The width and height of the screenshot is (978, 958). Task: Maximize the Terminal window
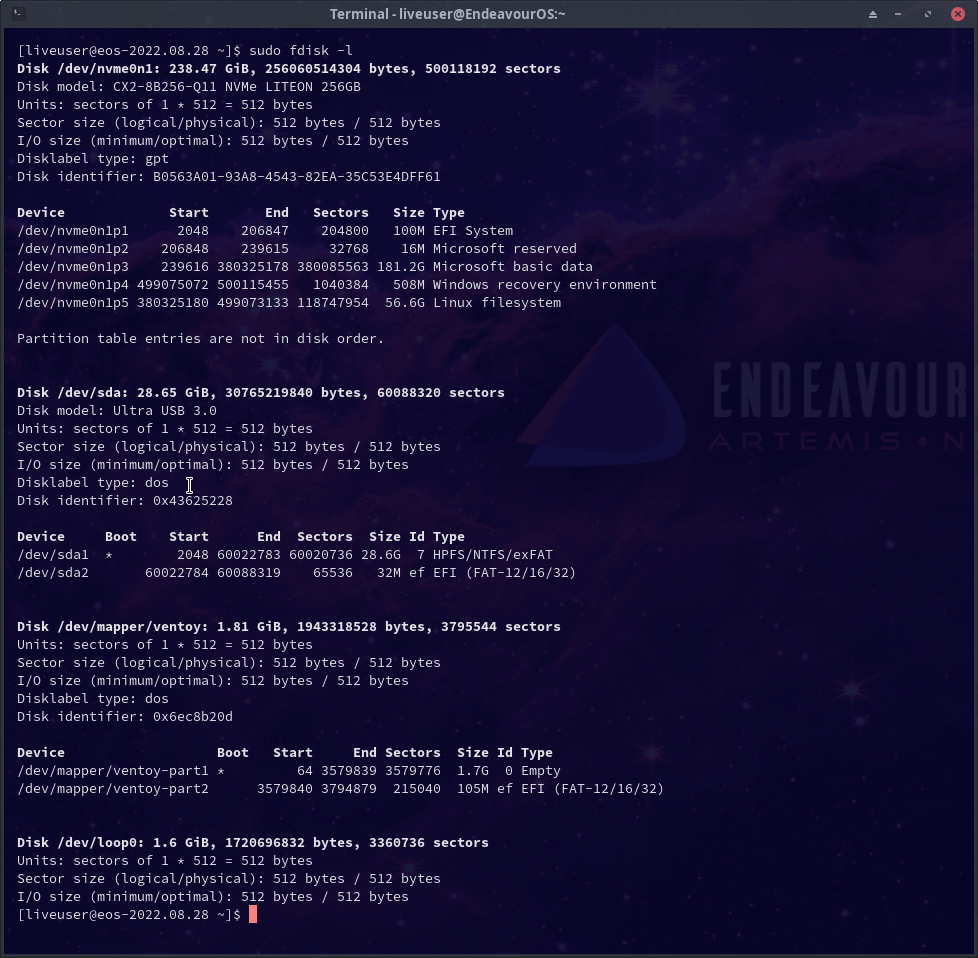coord(928,14)
